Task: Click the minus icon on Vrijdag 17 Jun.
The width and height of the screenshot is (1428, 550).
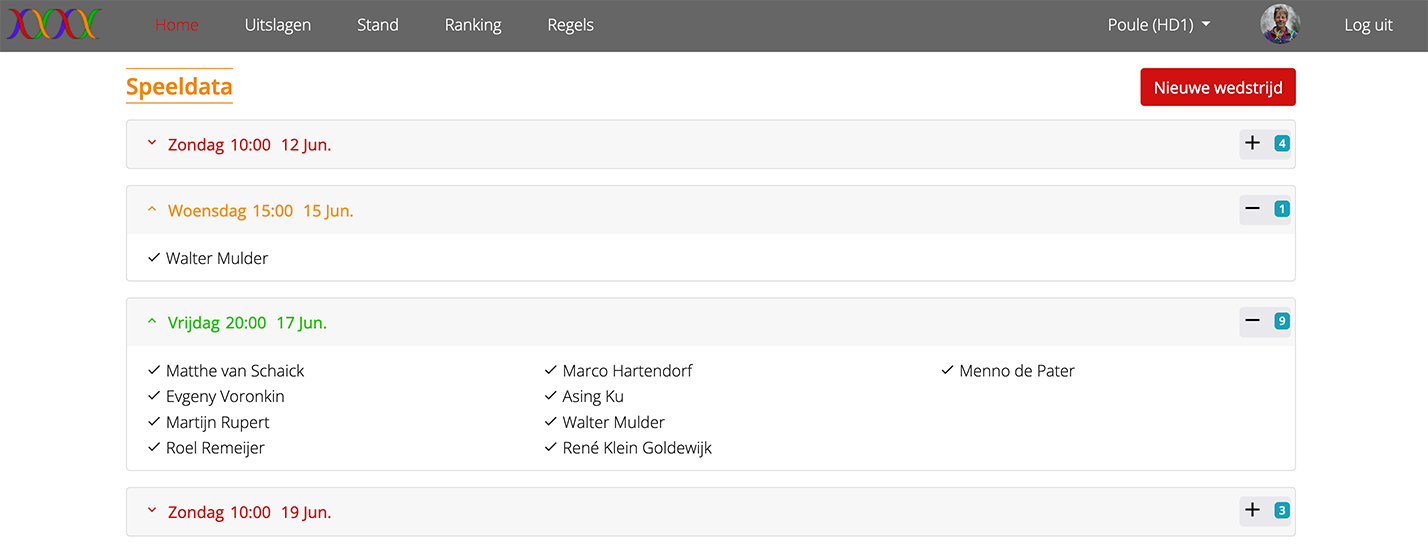Action: click(x=1252, y=321)
